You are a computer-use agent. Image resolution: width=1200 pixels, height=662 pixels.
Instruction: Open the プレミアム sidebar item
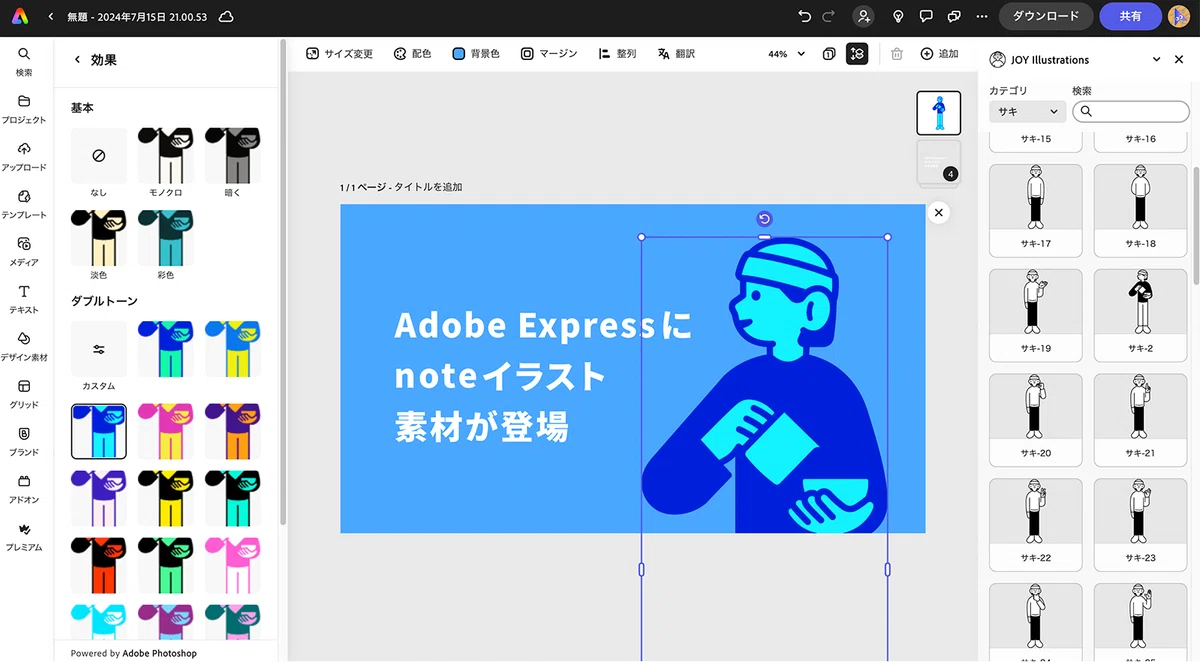(x=24, y=536)
